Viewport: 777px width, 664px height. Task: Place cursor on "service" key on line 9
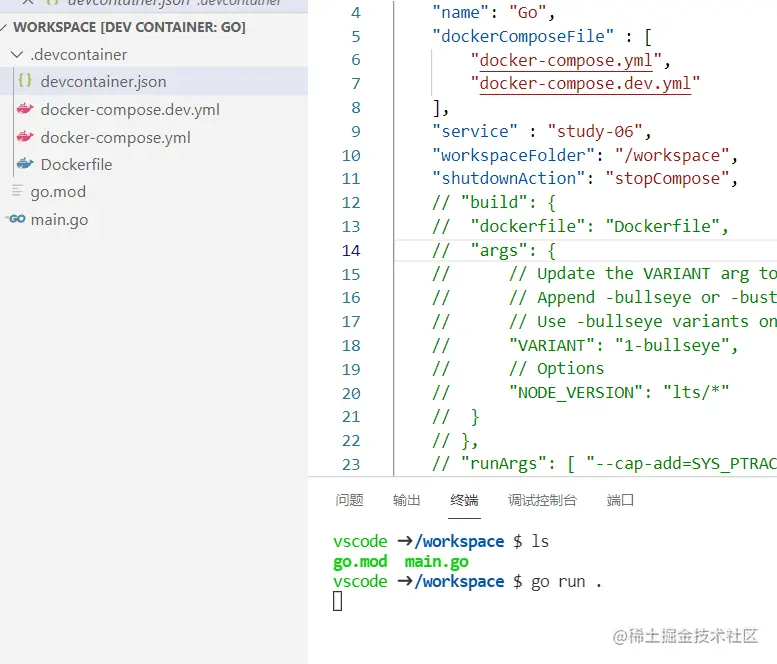tap(475, 131)
